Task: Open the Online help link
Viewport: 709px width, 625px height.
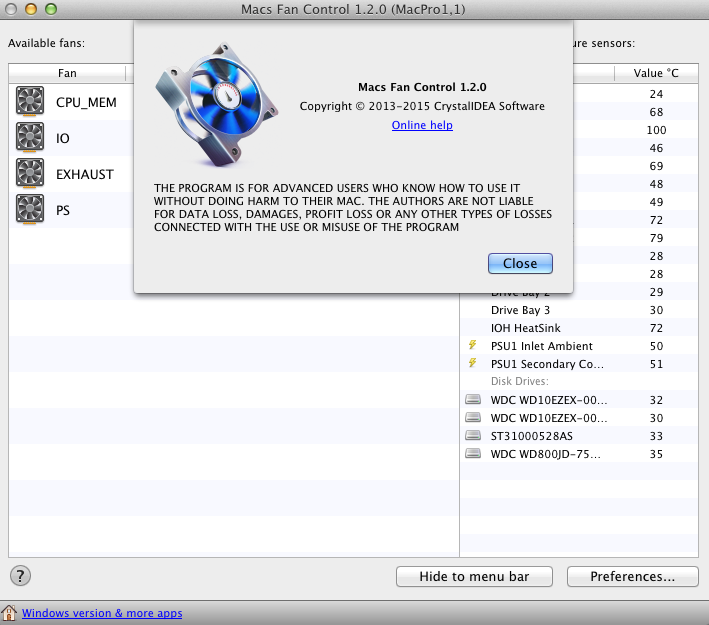Action: tap(422, 125)
